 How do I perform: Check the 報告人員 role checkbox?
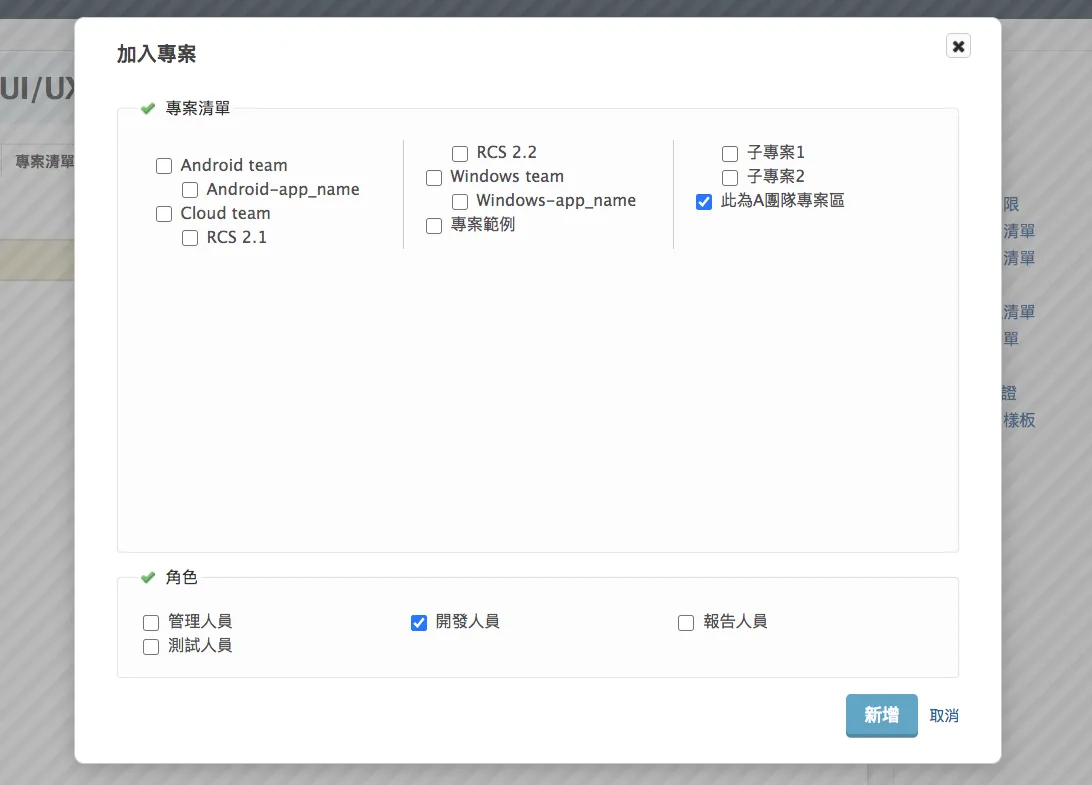point(686,623)
